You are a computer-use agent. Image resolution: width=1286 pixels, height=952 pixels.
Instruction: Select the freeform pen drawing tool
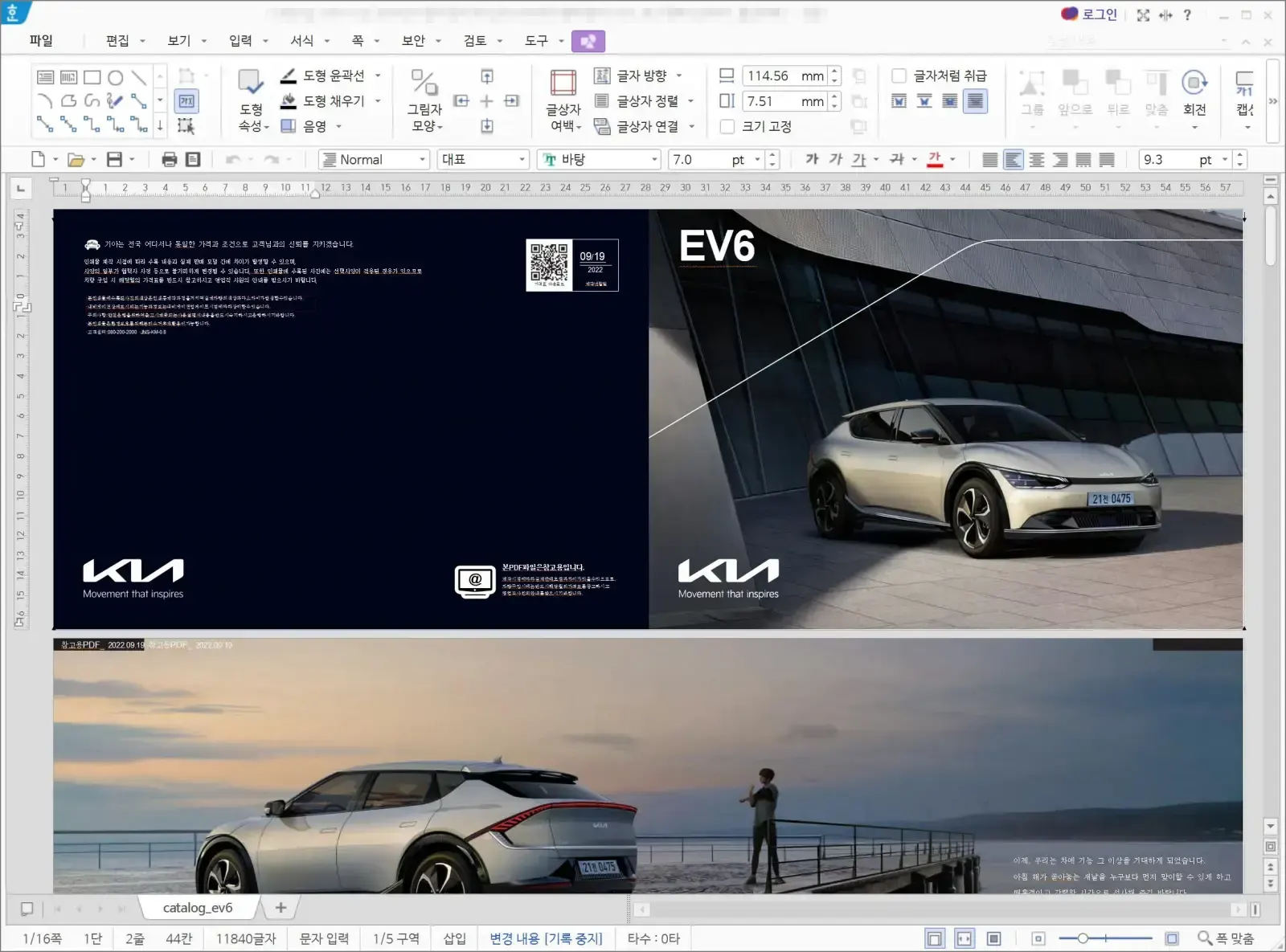tap(116, 100)
